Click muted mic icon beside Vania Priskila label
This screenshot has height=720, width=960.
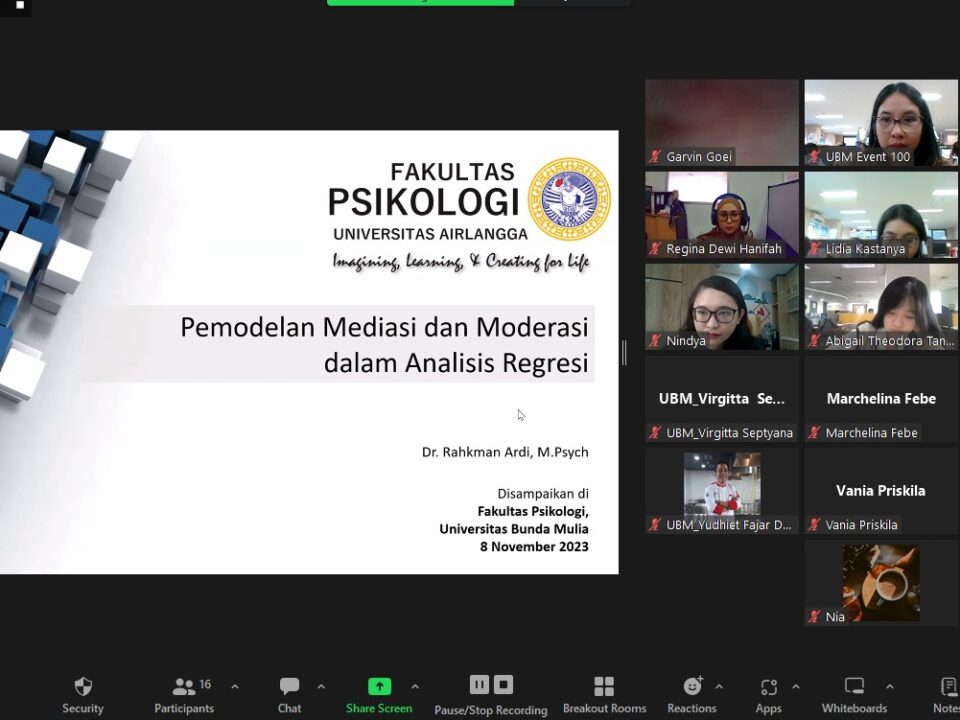click(814, 525)
